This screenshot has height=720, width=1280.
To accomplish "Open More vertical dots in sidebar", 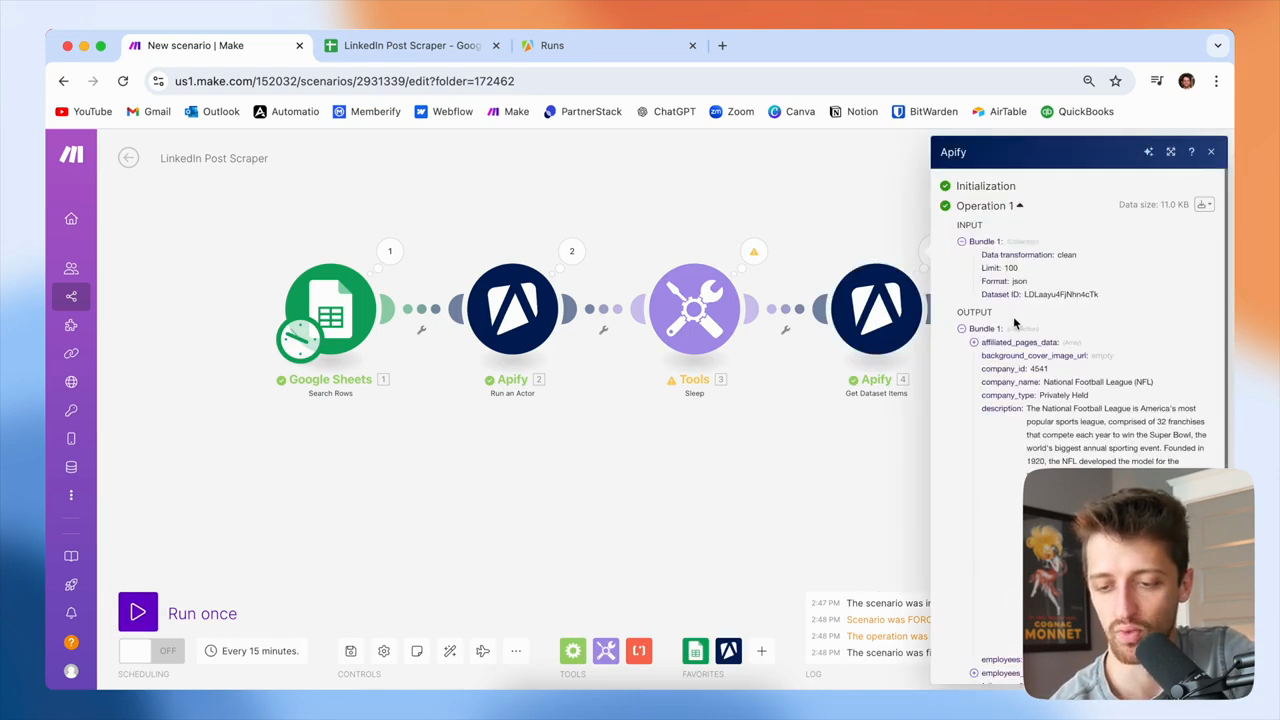I will (71, 495).
